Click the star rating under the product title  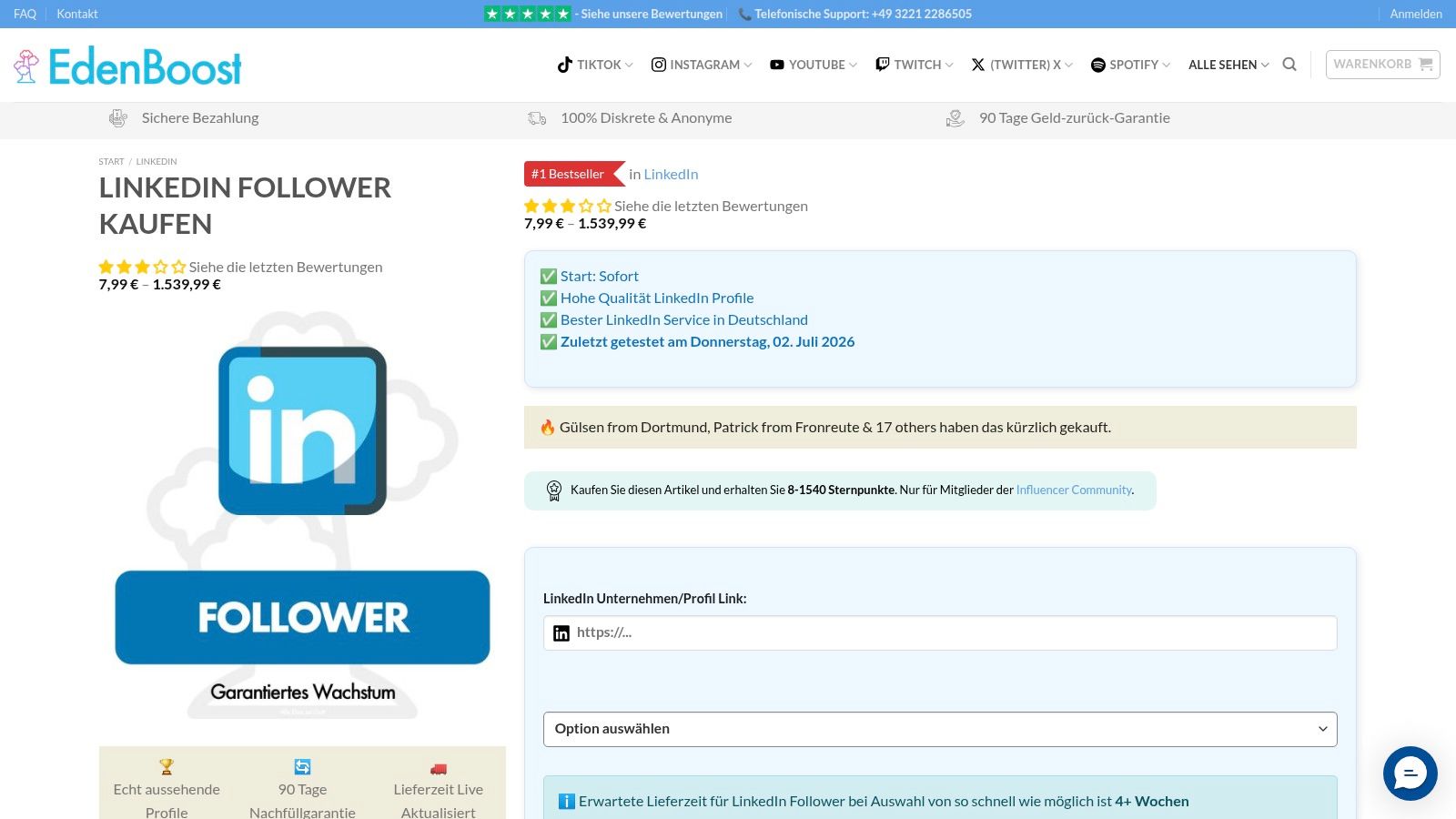tap(142, 267)
